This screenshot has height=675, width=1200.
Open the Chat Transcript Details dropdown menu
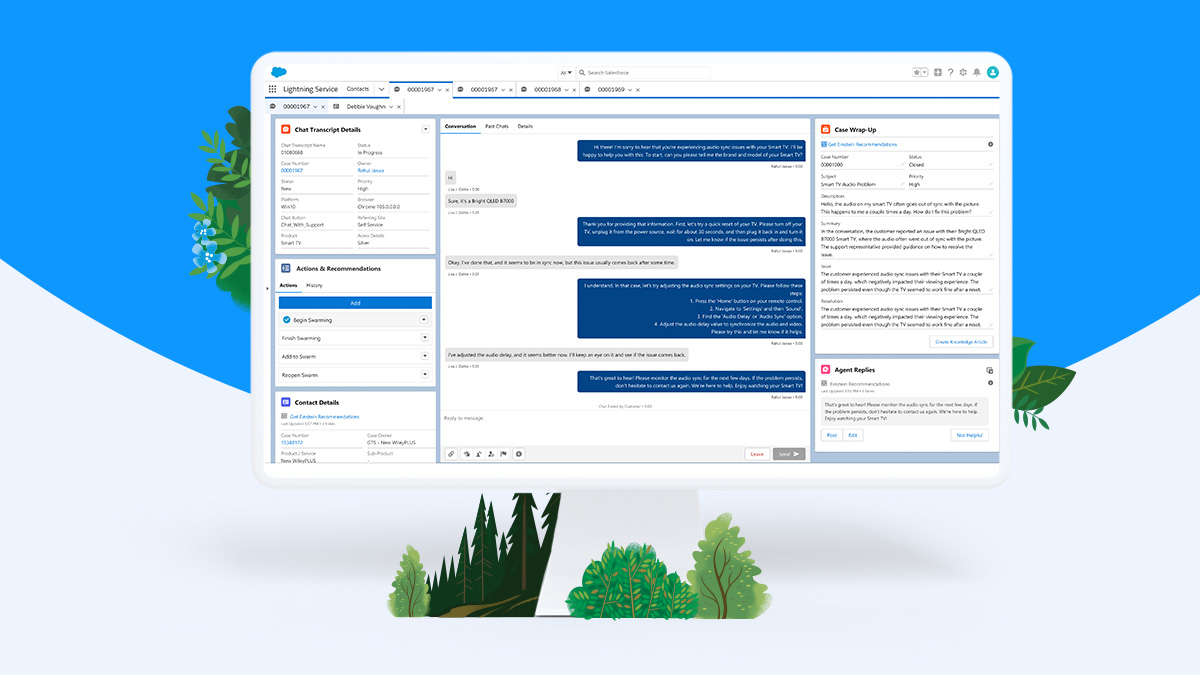click(x=425, y=129)
